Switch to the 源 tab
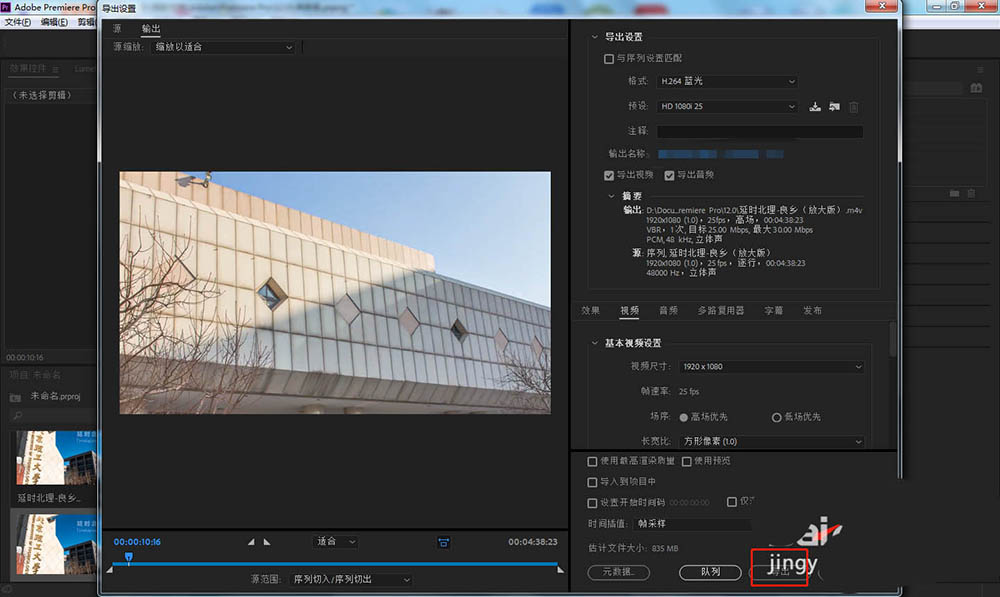This screenshot has width=1000, height=597. pos(117,29)
